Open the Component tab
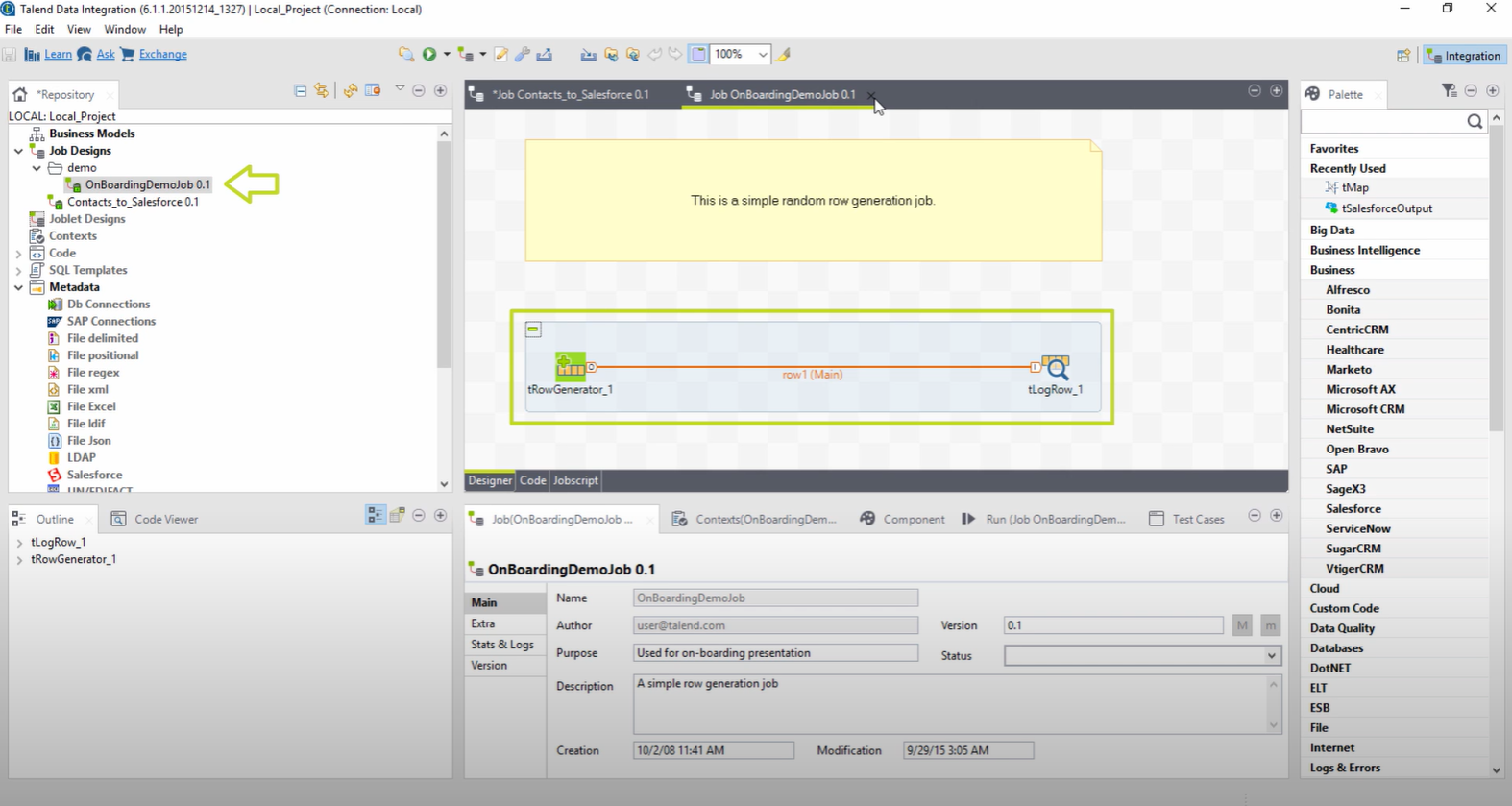This screenshot has height=806, width=1512. coord(902,519)
